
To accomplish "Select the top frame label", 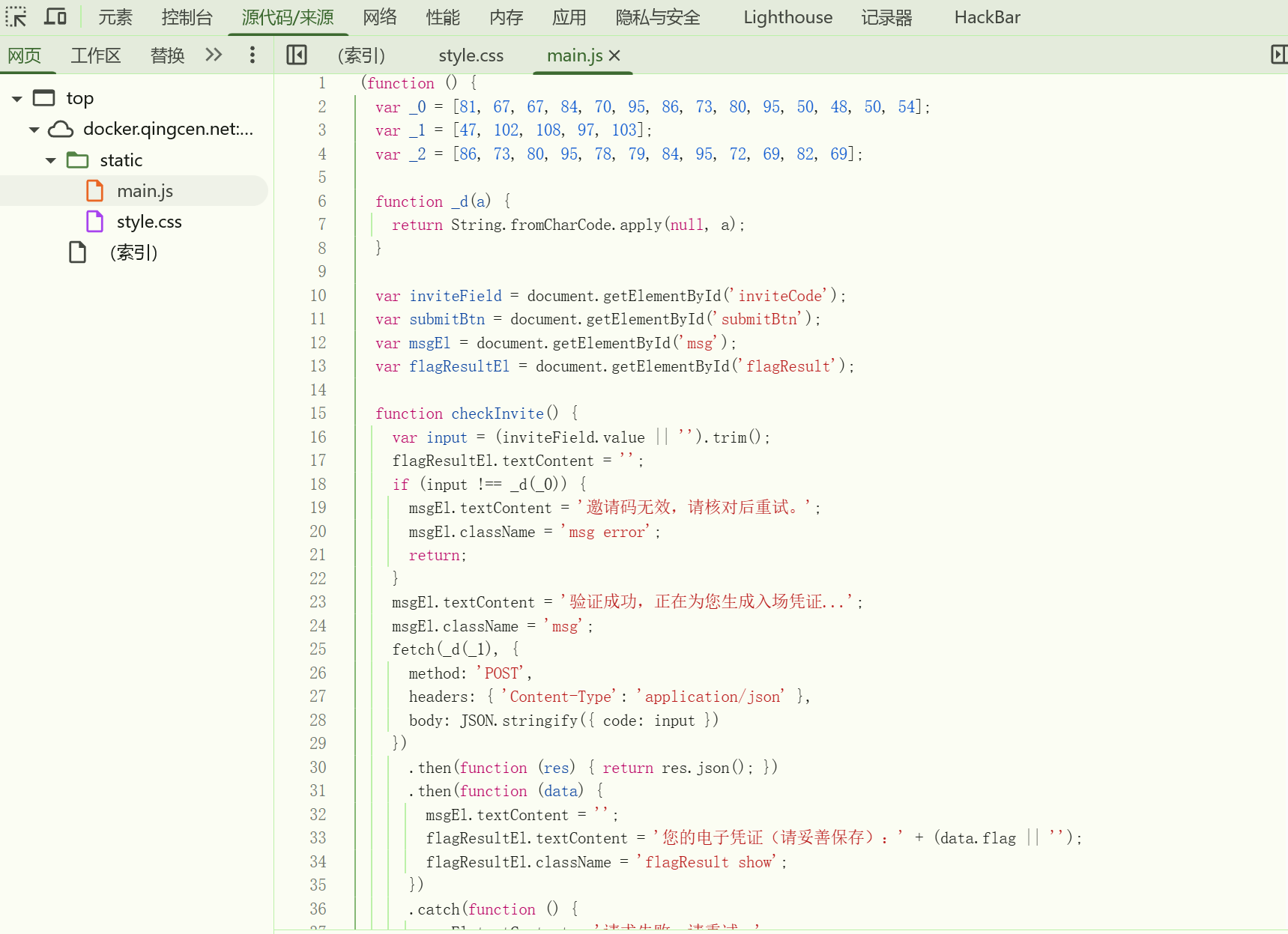I will click(x=79, y=98).
